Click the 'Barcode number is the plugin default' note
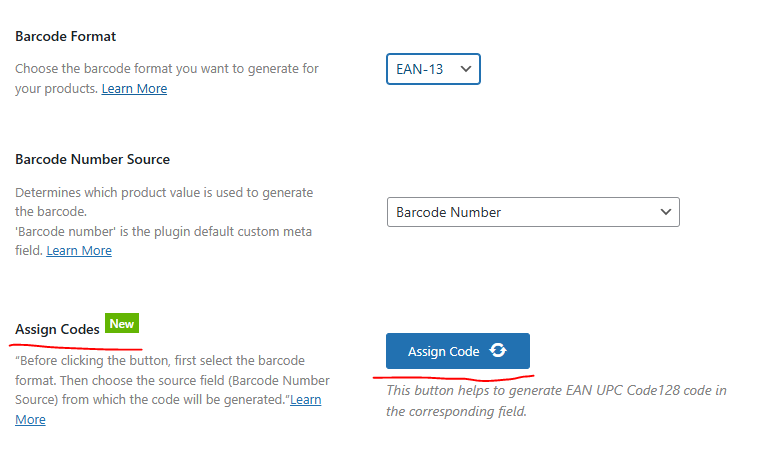The image size is (759, 461). pyautogui.click(x=164, y=231)
